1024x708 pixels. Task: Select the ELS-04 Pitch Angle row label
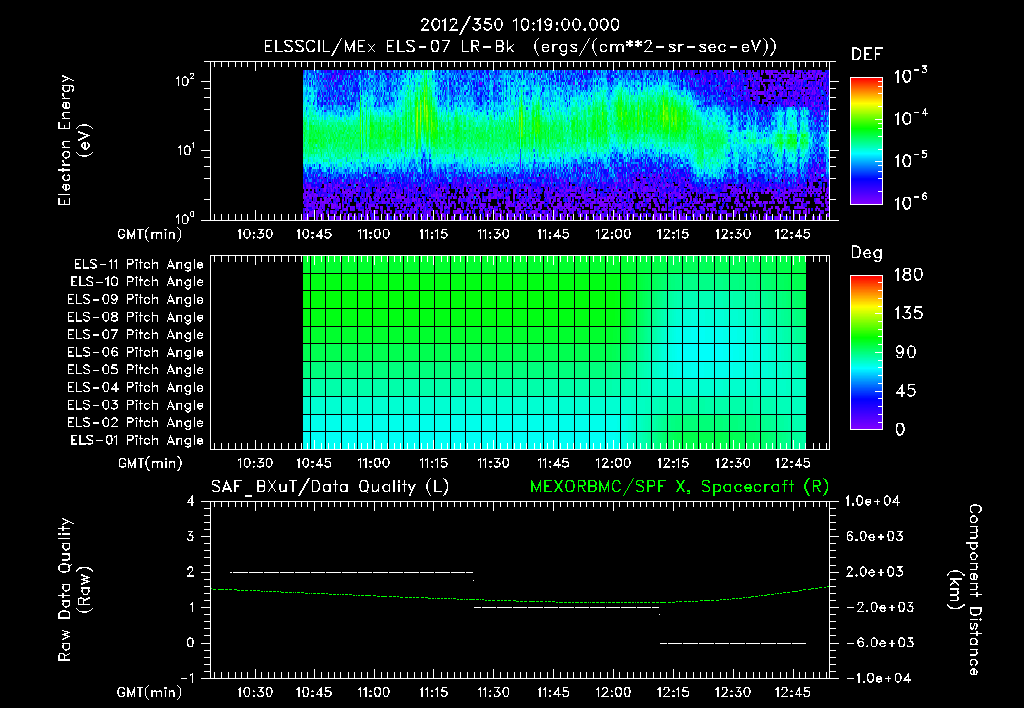(135, 388)
